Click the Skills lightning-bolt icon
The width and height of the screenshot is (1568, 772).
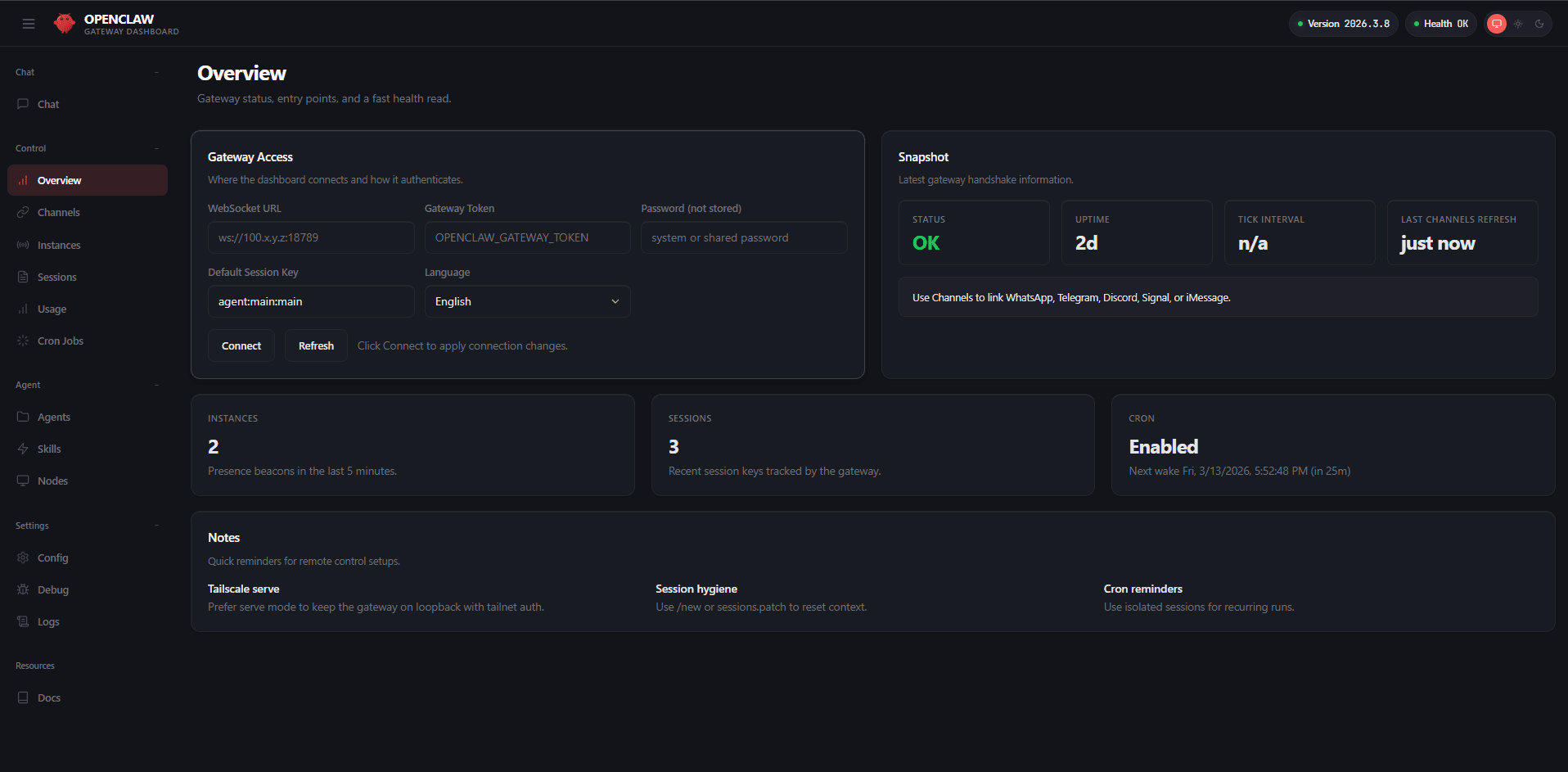tap(23, 449)
